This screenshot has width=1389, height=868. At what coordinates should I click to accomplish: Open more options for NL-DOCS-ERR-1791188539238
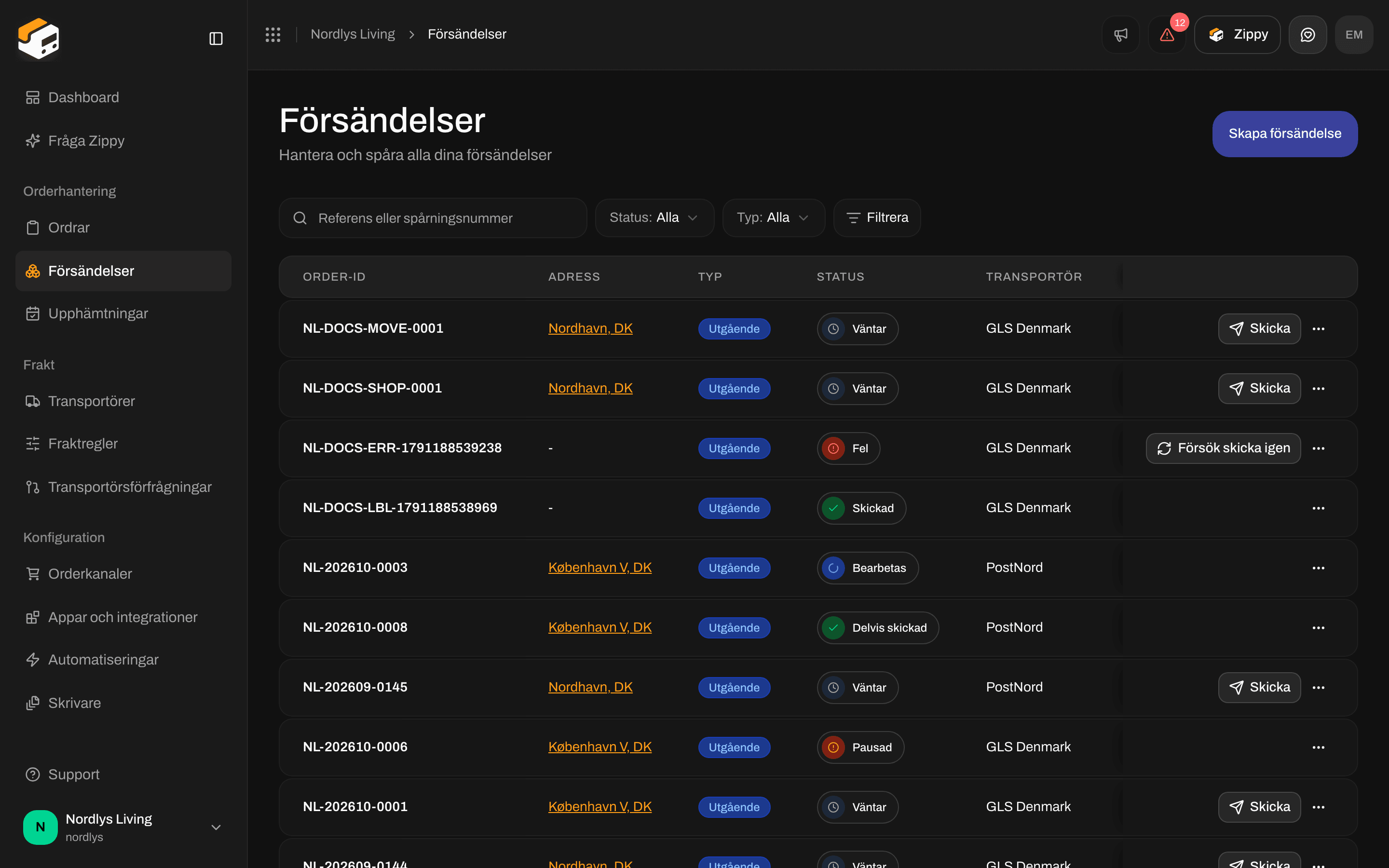click(1319, 448)
